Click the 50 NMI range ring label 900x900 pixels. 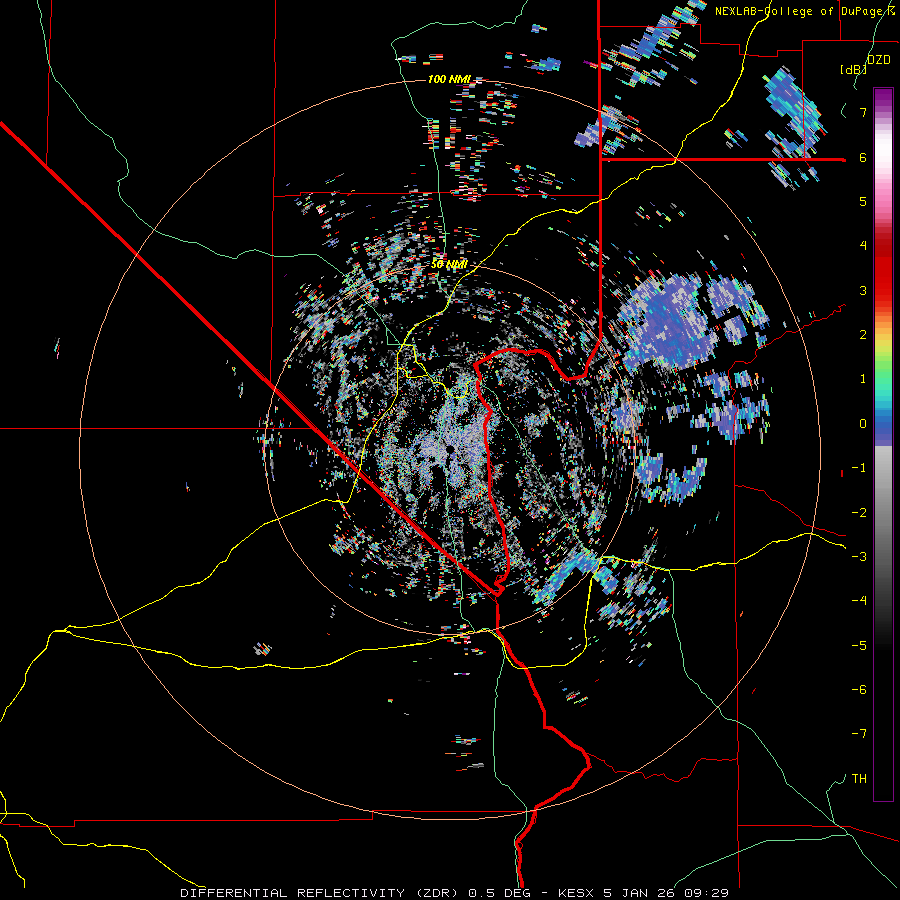coord(449,264)
